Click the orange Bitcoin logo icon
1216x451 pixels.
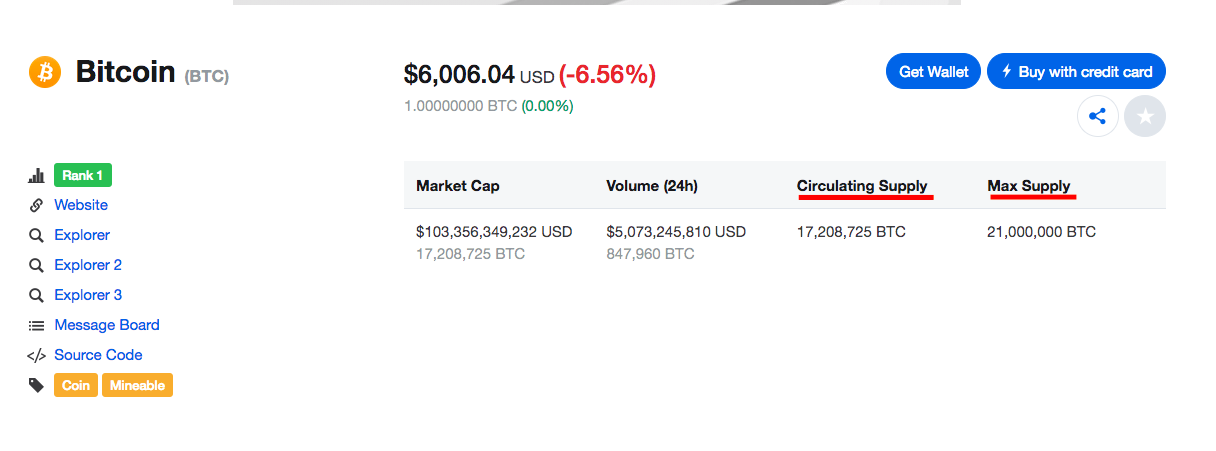click(x=45, y=72)
